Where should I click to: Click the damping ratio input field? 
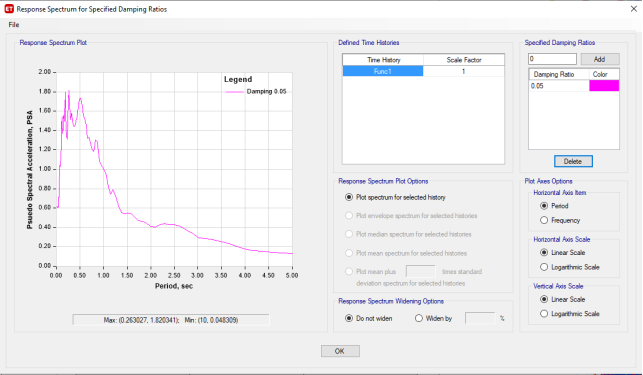(x=552, y=59)
